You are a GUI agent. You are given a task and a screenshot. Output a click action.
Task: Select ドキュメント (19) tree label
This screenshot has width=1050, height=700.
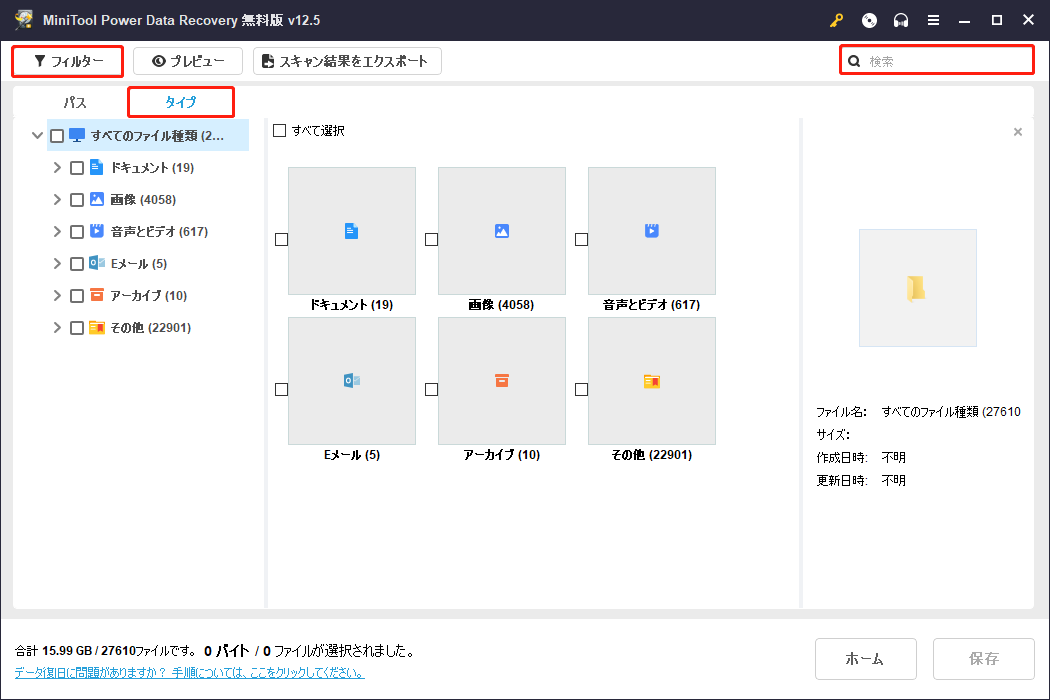tap(152, 167)
